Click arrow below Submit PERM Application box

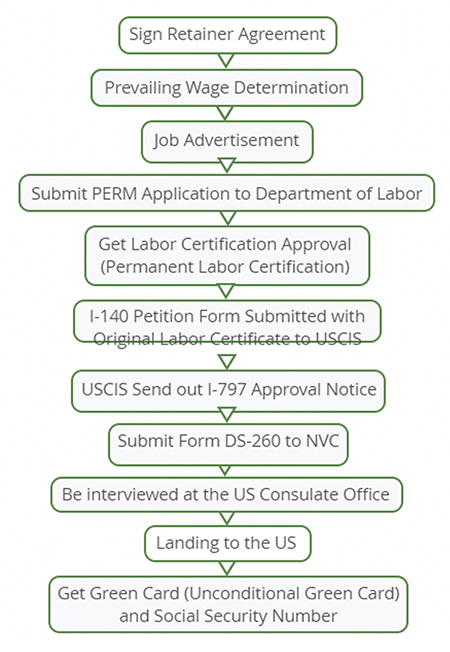pos(227,218)
